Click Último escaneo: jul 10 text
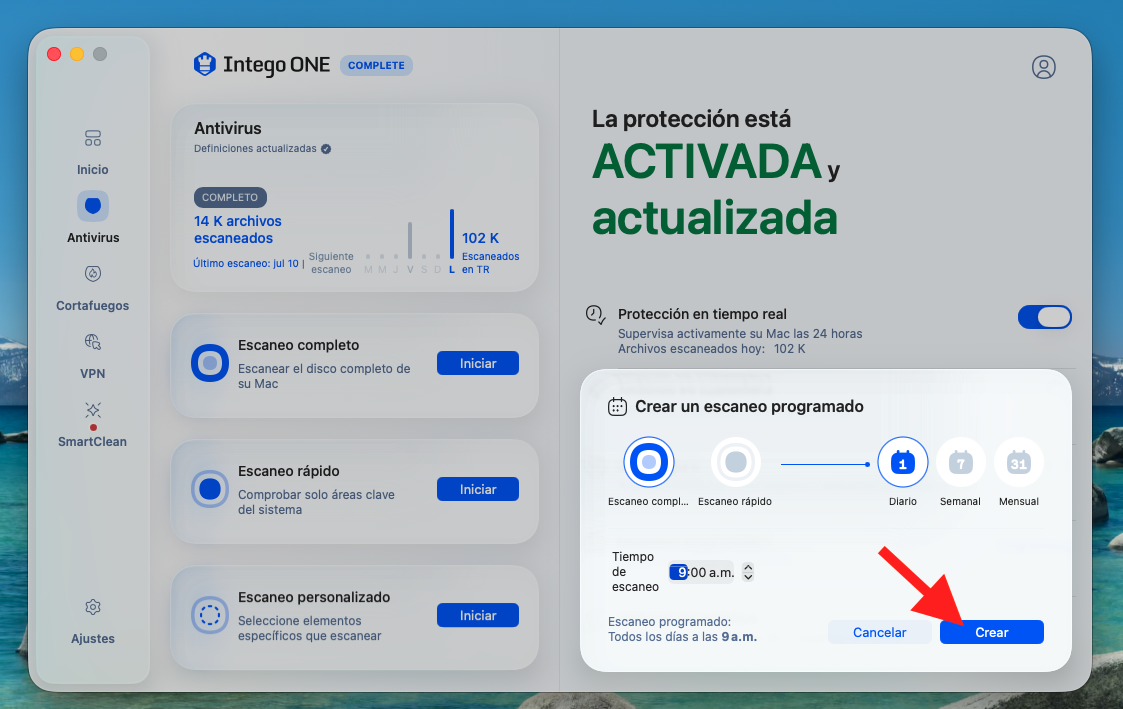The image size is (1123, 709). point(246,264)
